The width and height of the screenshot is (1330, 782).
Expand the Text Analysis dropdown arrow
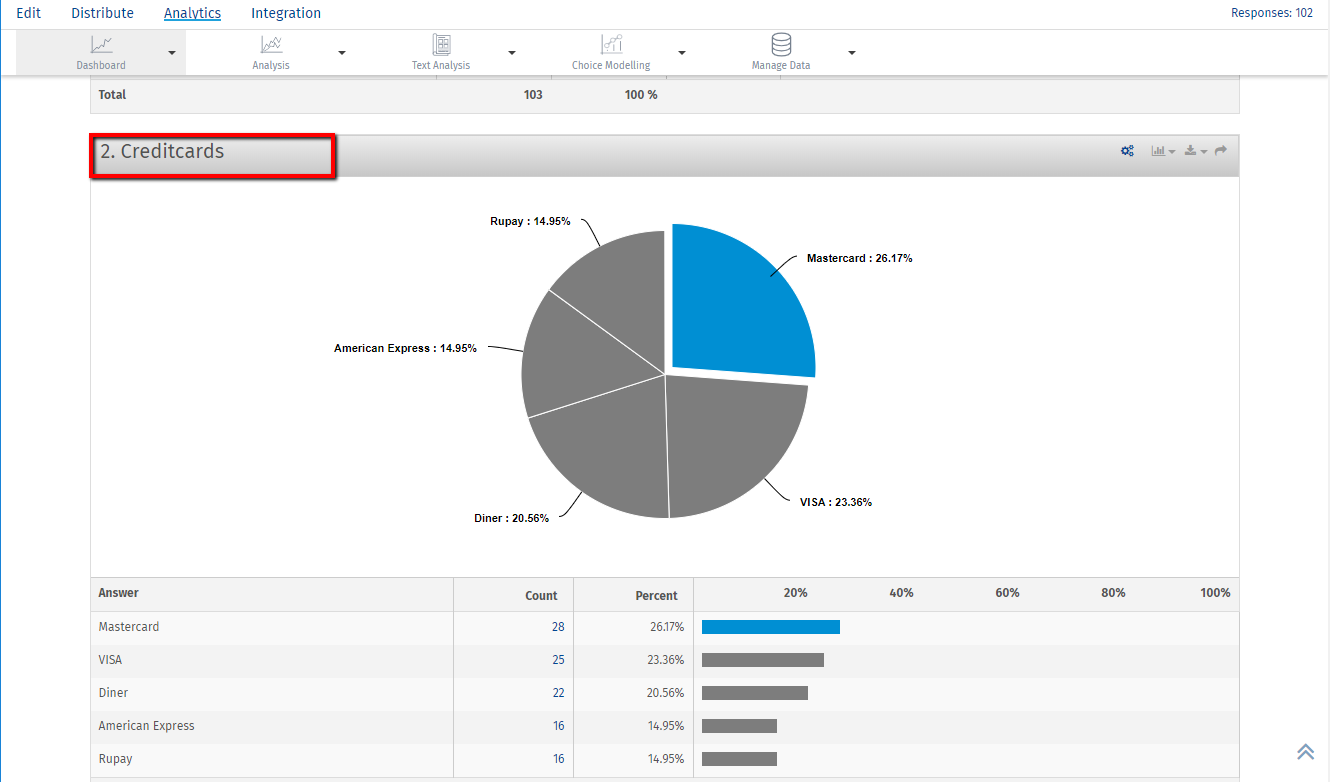(512, 53)
